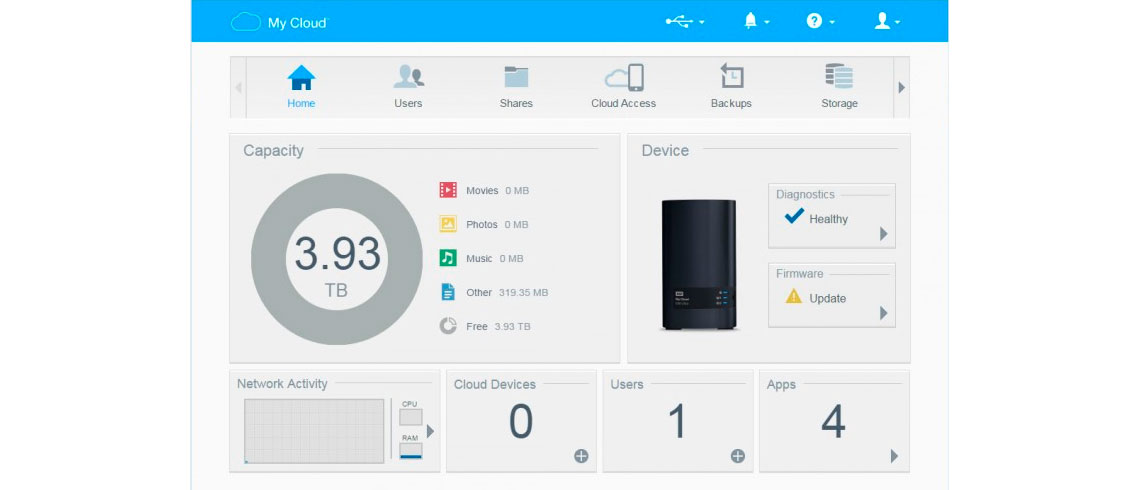Expand the Network Activity details arrow
This screenshot has height=490, width=1140.
coord(430,431)
